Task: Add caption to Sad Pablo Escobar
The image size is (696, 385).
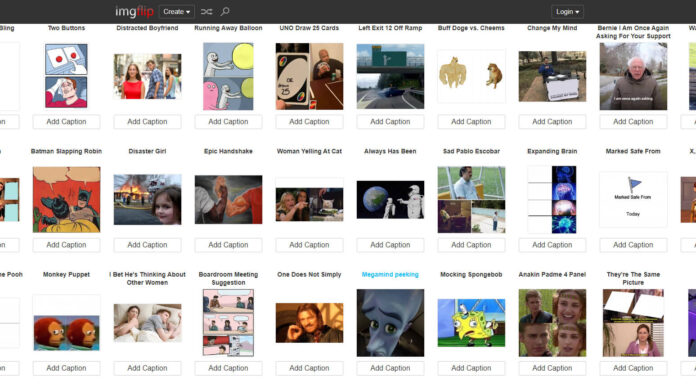Action: coord(471,245)
